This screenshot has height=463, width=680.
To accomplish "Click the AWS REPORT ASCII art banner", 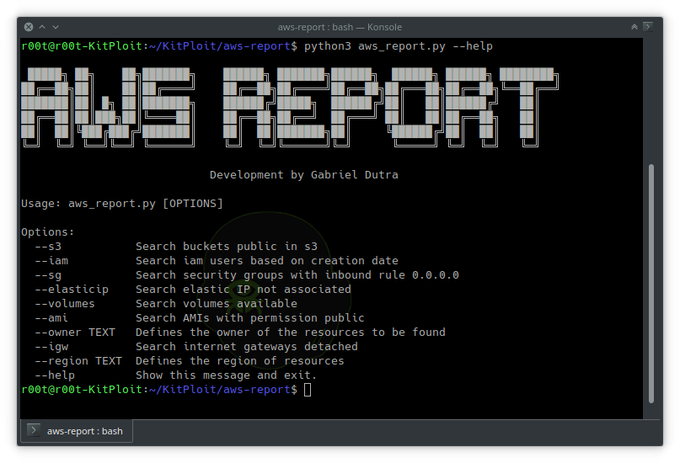I will (290, 107).
